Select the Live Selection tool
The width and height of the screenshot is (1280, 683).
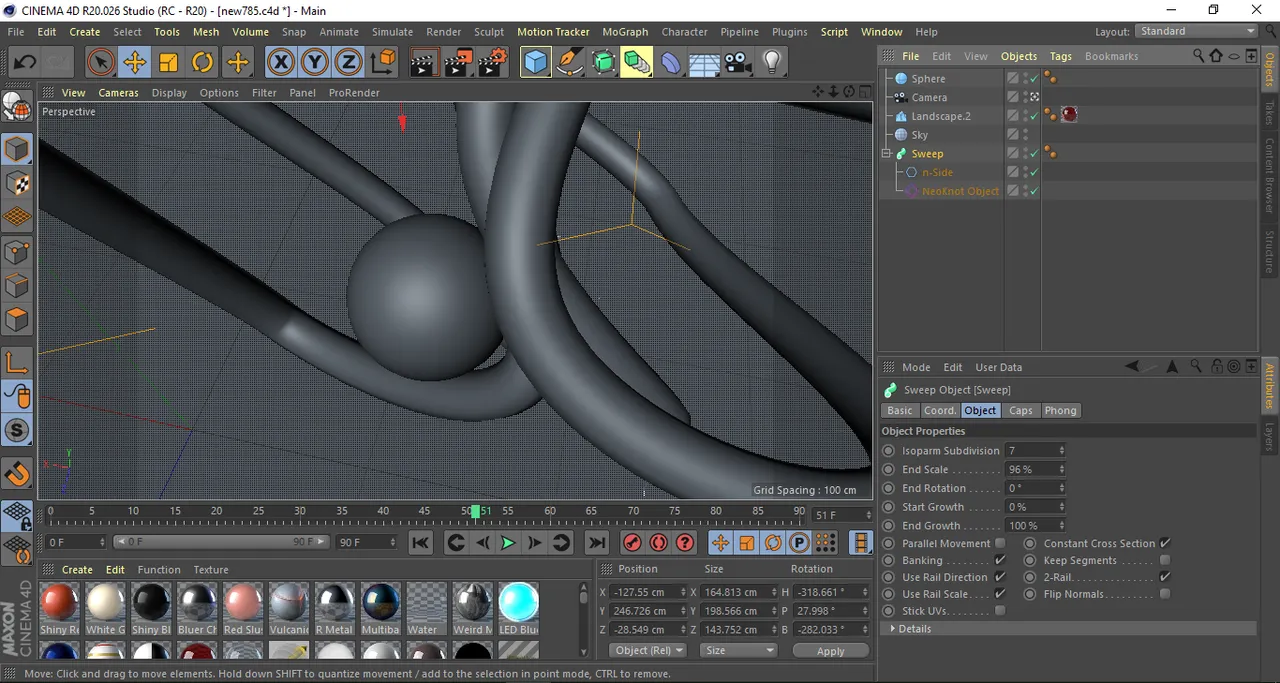[100, 63]
